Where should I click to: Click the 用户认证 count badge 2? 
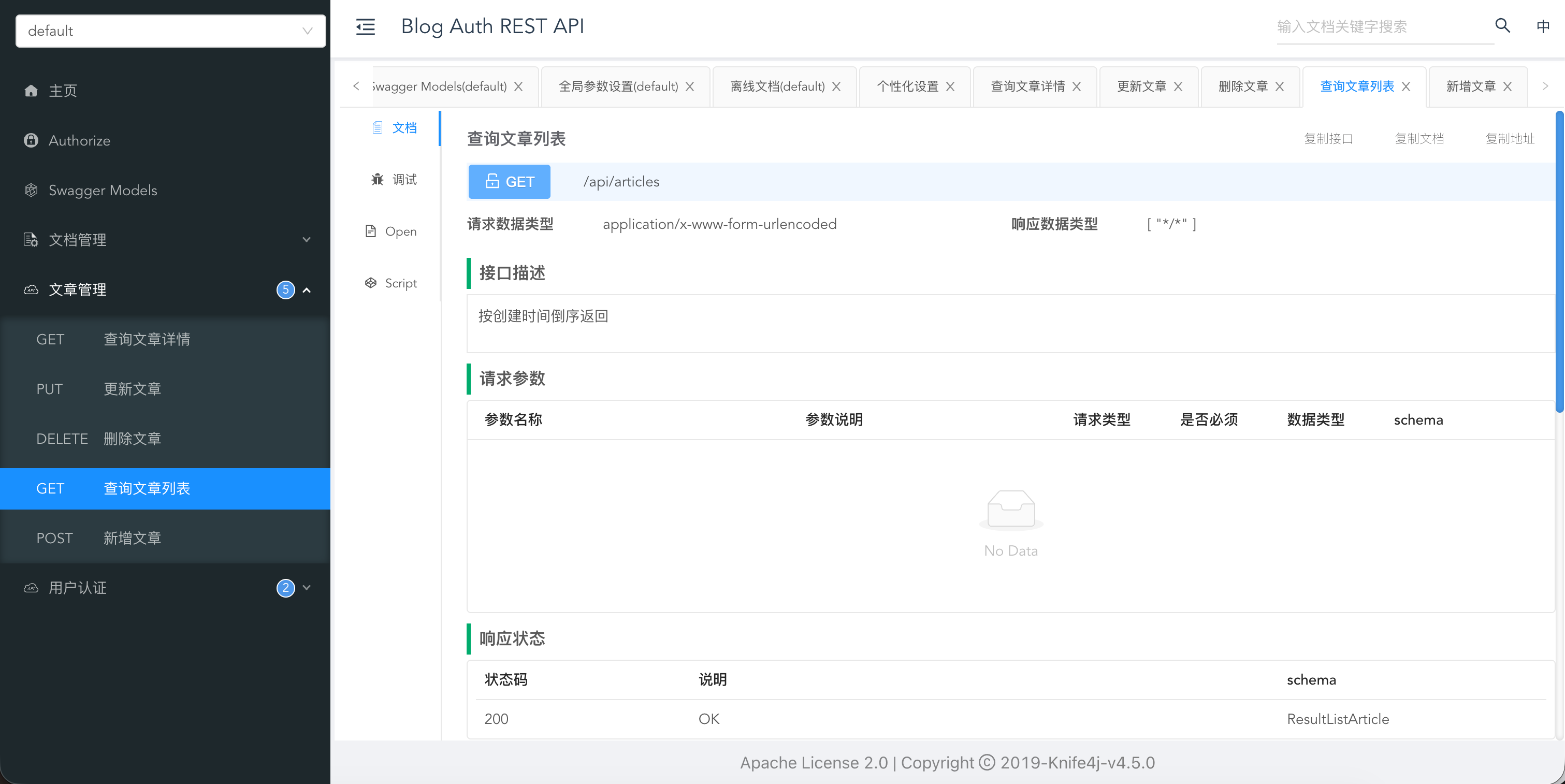(x=285, y=588)
